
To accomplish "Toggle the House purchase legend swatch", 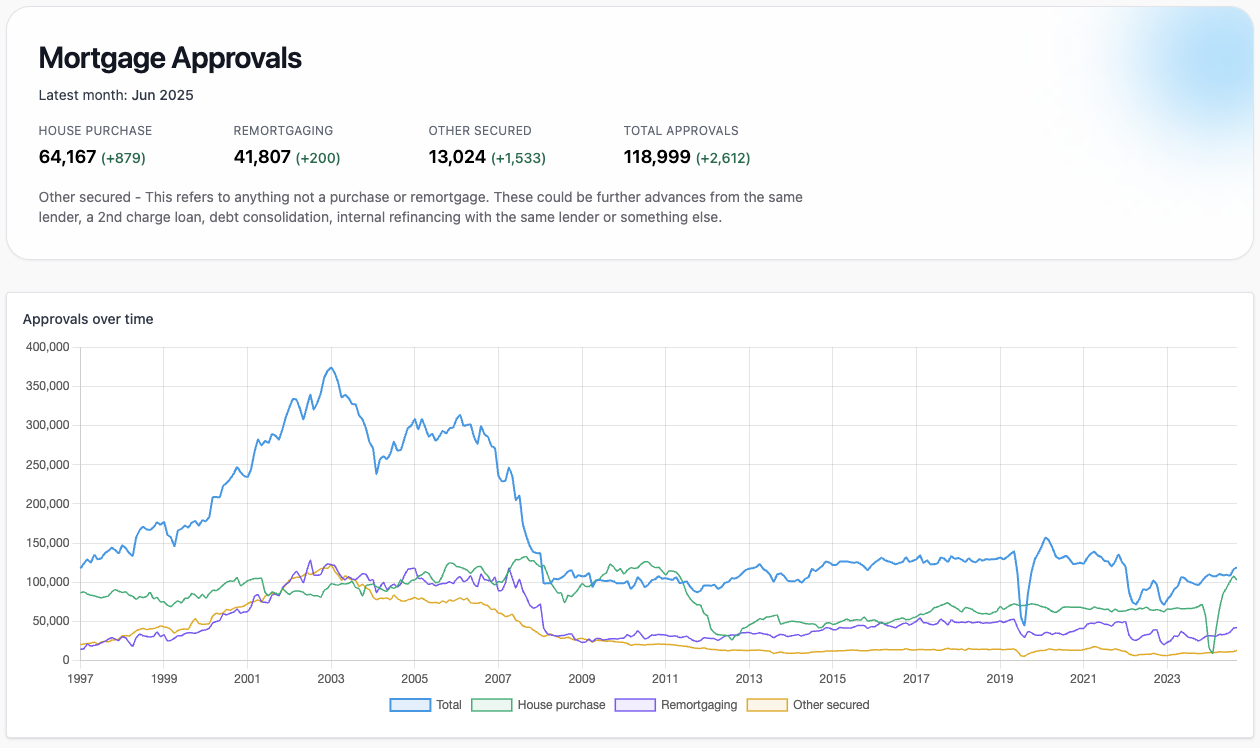I will [x=491, y=705].
